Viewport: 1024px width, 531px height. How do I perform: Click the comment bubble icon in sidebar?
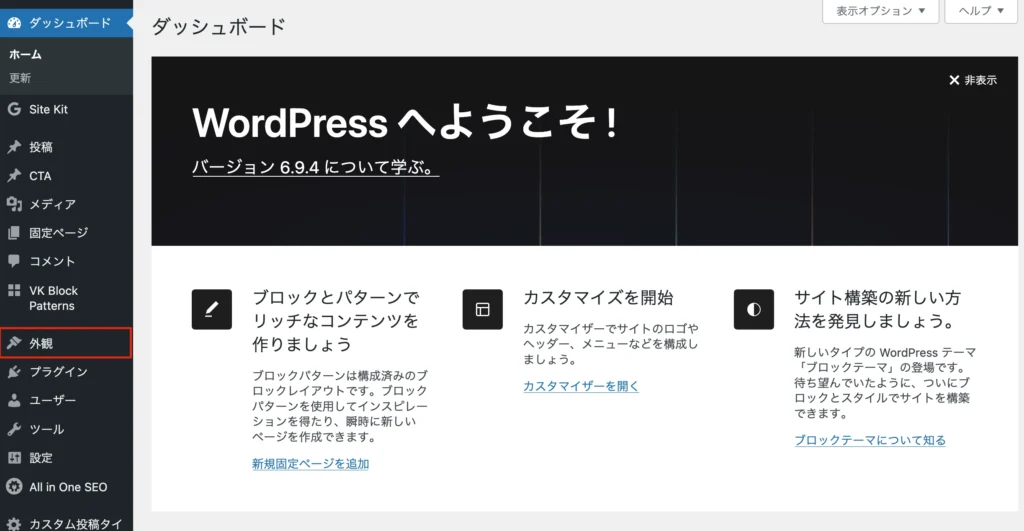click(14, 261)
